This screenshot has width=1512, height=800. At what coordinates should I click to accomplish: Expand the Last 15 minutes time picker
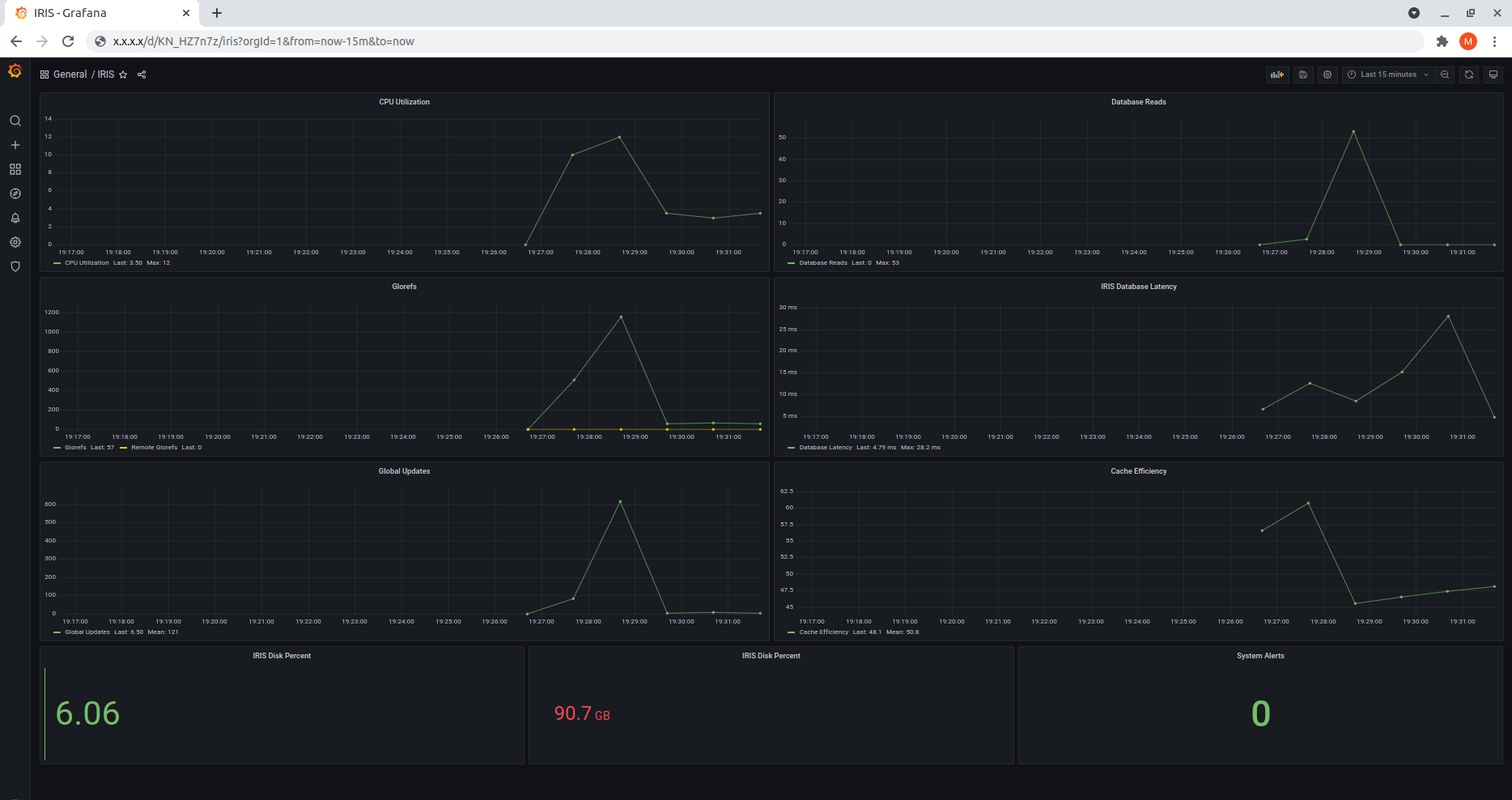1388,74
